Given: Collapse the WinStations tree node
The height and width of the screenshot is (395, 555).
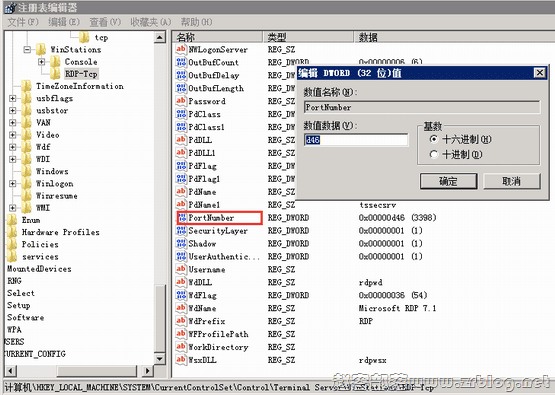Looking at the screenshot, I should point(27,50).
